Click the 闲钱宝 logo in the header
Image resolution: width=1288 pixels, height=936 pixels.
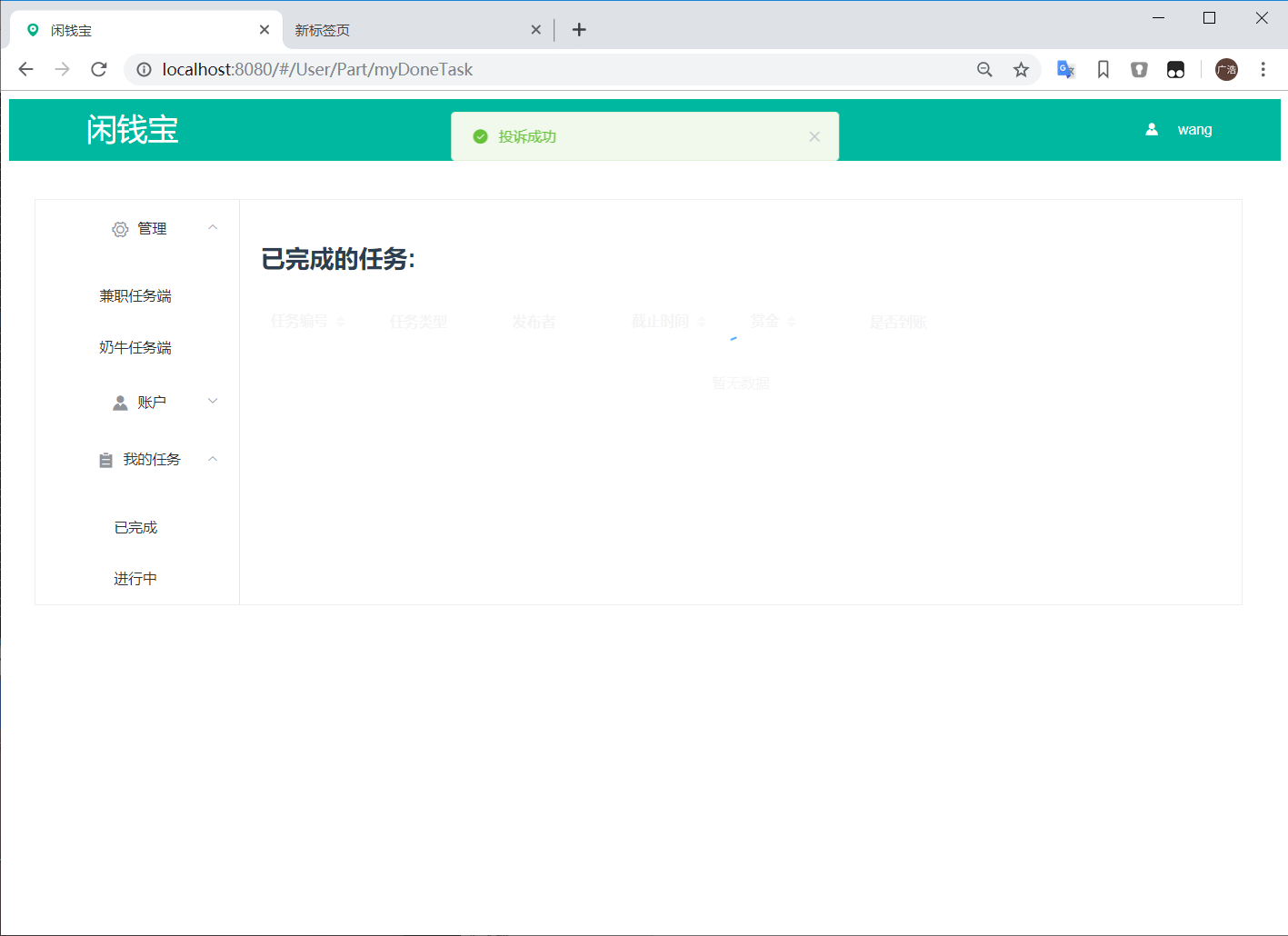[133, 130]
